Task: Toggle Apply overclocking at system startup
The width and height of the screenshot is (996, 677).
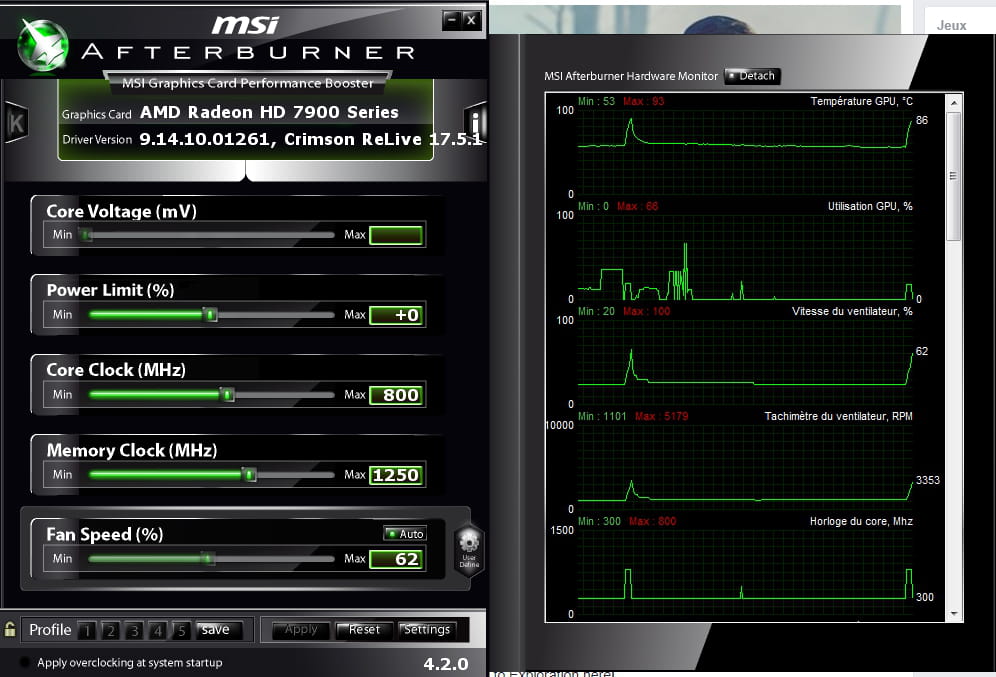Action: point(25,662)
